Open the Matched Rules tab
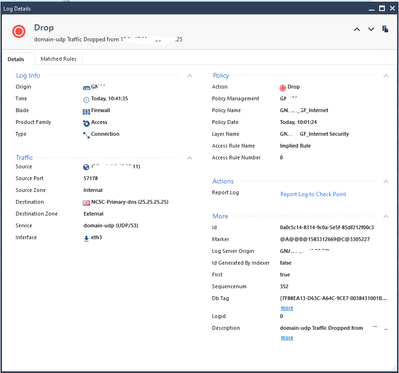This screenshot has height=373, width=399. pyautogui.click(x=58, y=59)
